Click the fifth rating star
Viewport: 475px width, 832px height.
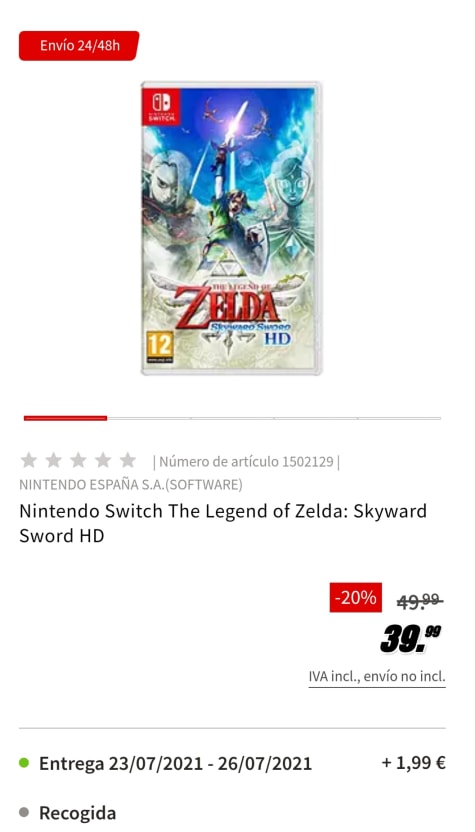pyautogui.click(x=127, y=460)
